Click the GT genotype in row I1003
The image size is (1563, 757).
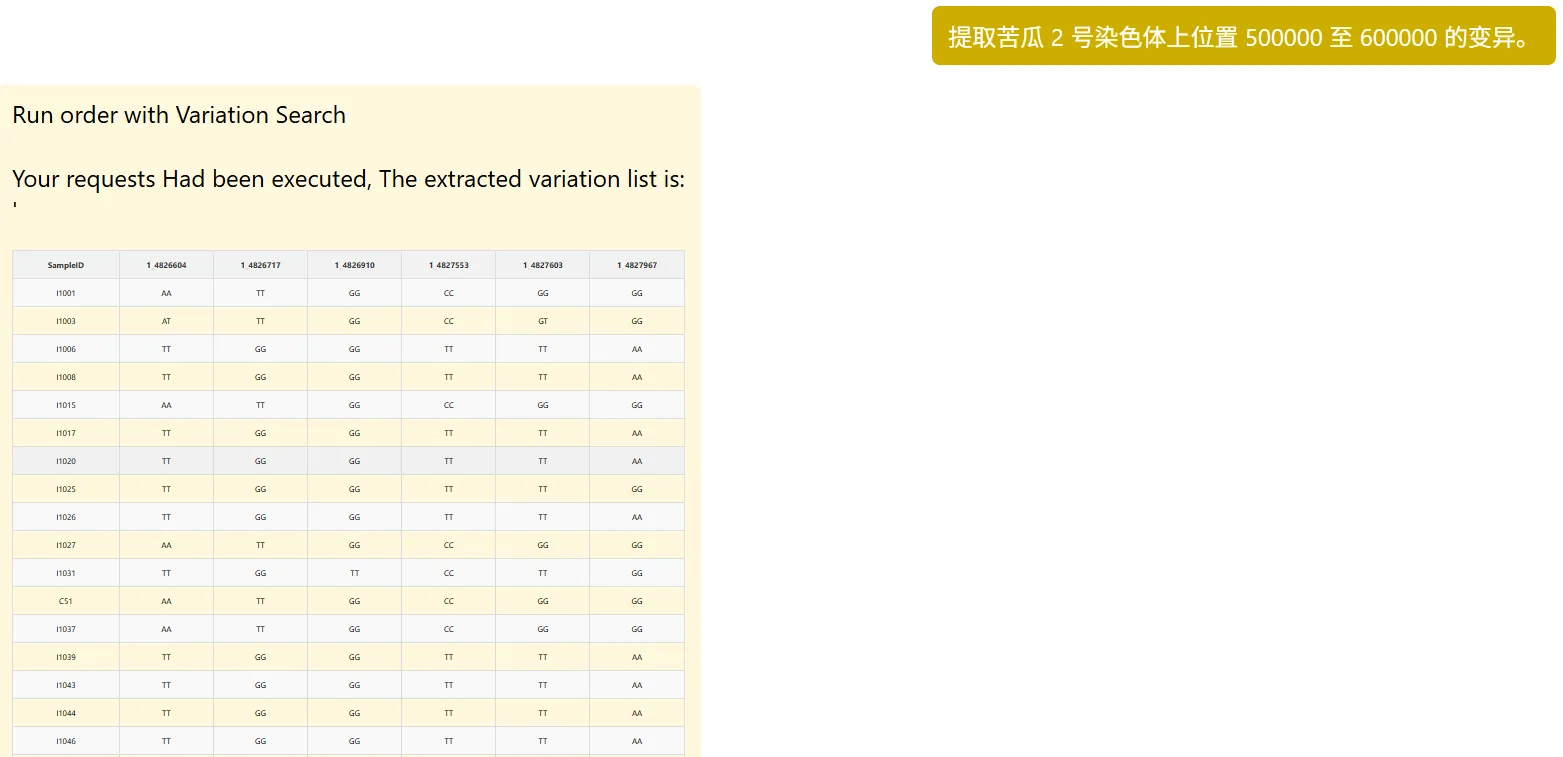point(542,321)
